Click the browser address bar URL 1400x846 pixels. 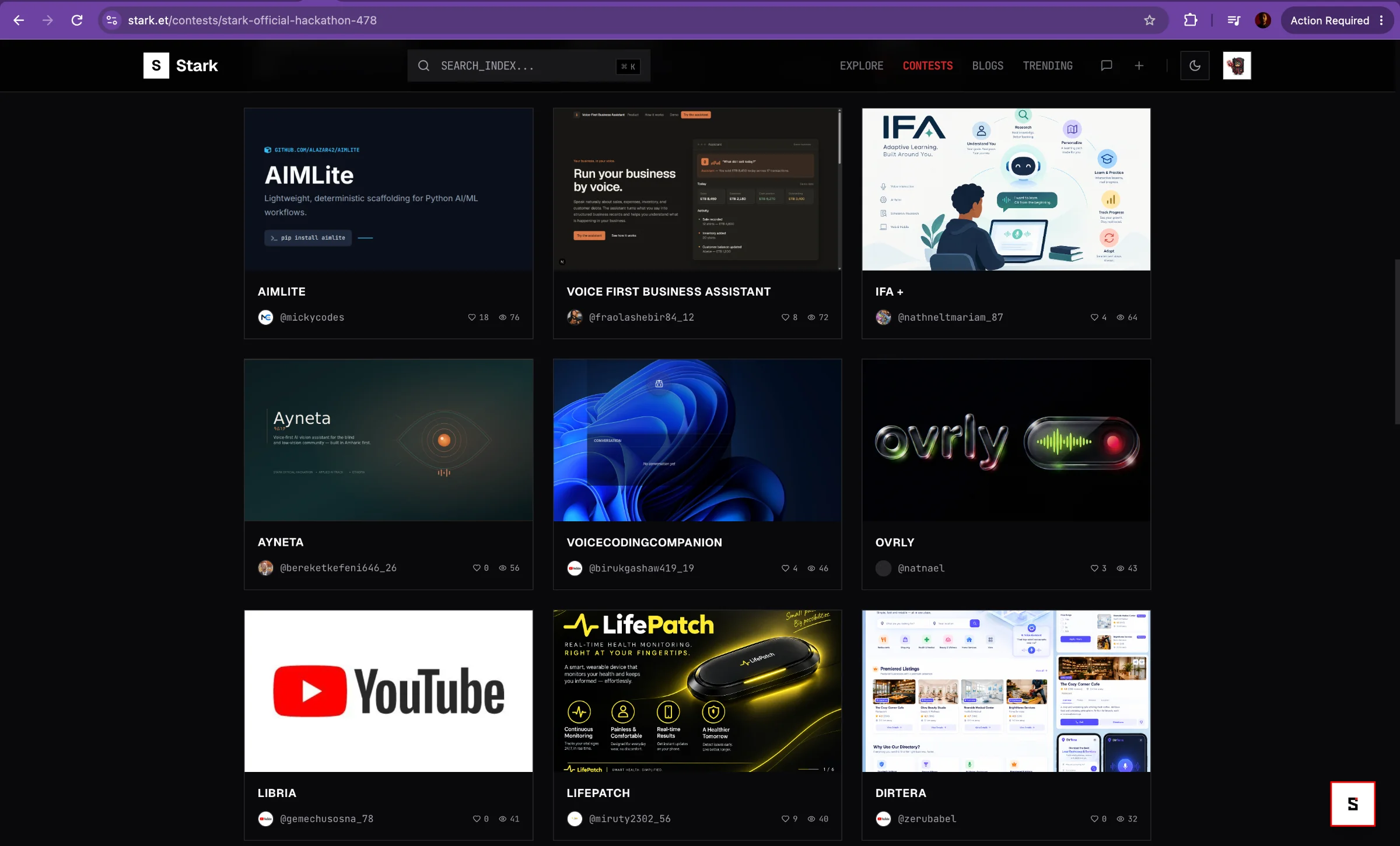[x=252, y=20]
